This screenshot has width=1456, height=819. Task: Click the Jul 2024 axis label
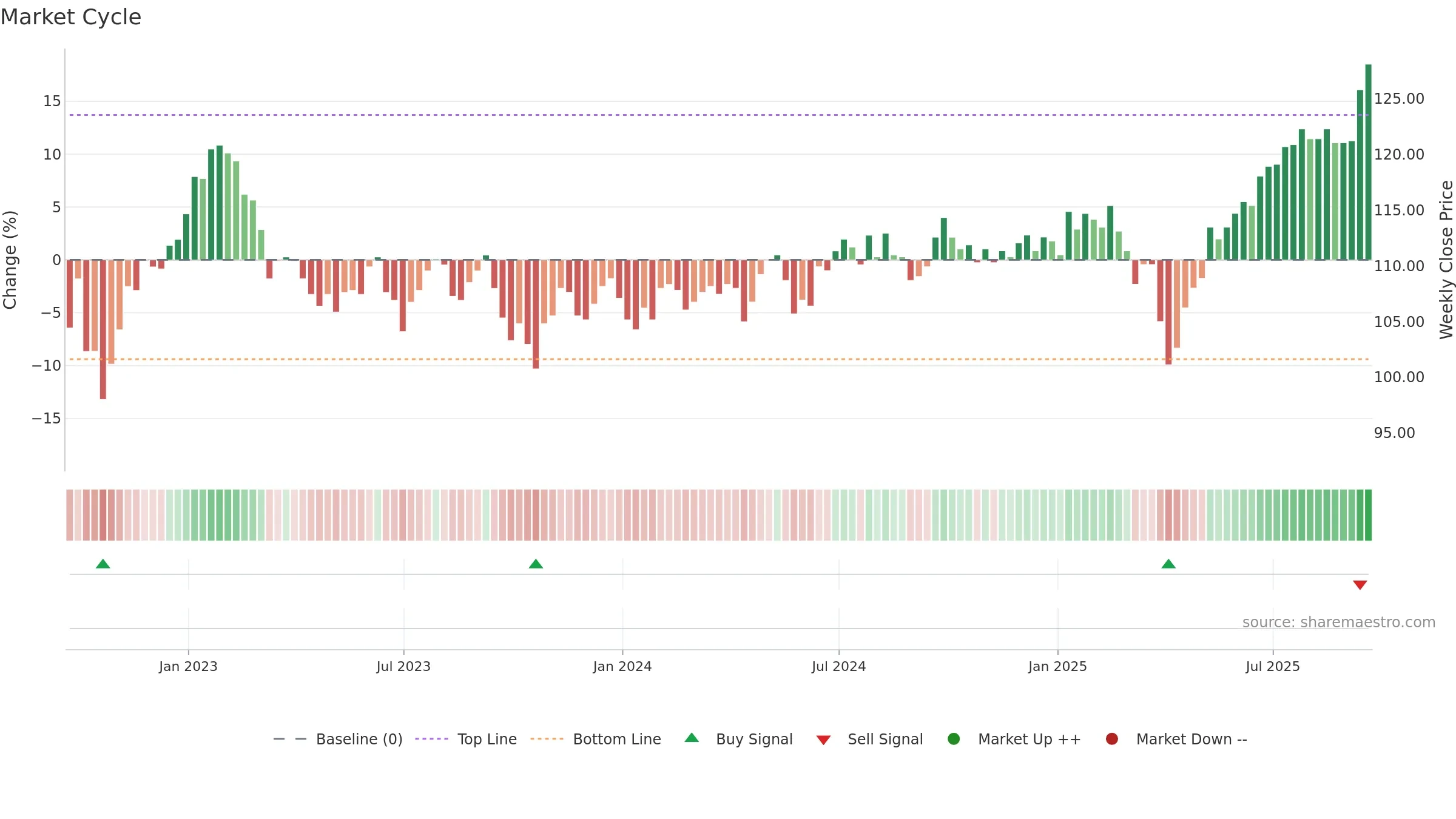839,666
